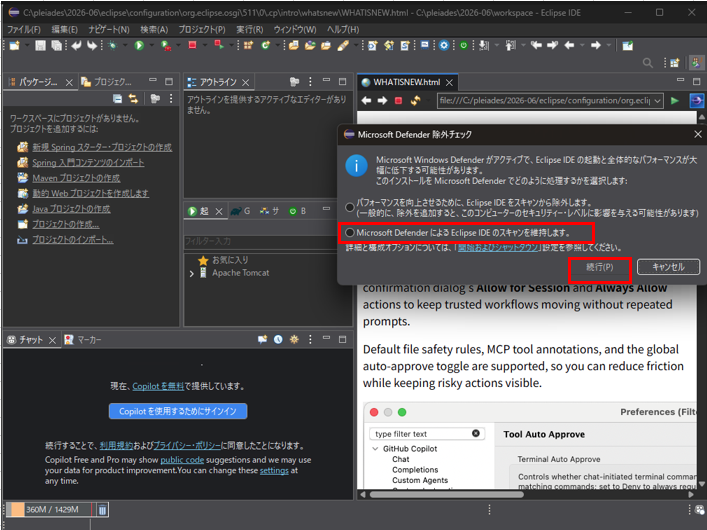Open the ファイル(F) menu

pyautogui.click(x=24, y=29)
